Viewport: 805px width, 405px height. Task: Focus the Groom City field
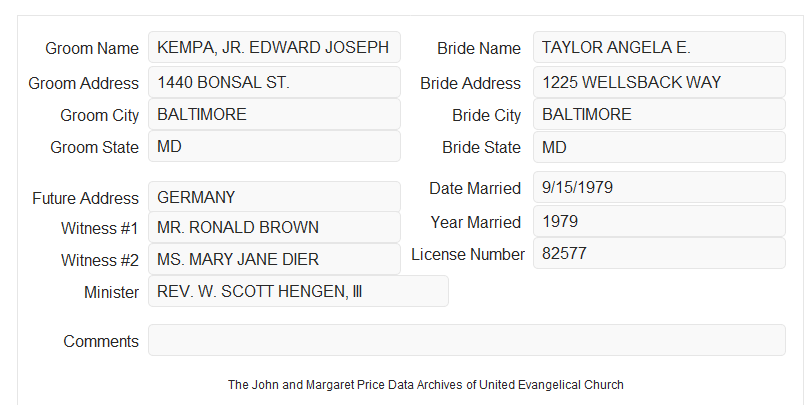pos(274,114)
